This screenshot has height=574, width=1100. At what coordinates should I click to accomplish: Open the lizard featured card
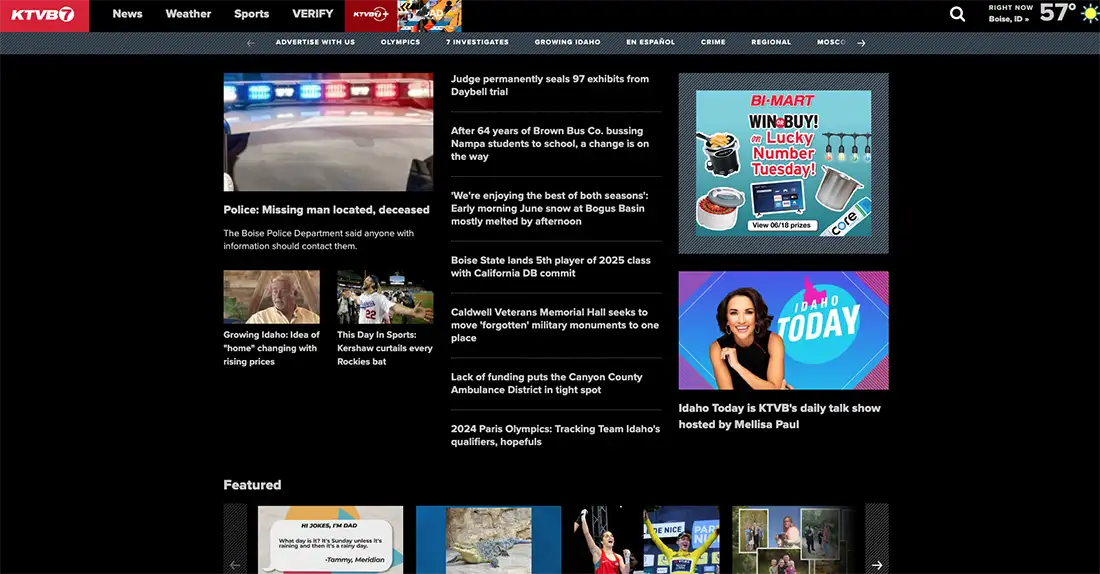point(488,540)
